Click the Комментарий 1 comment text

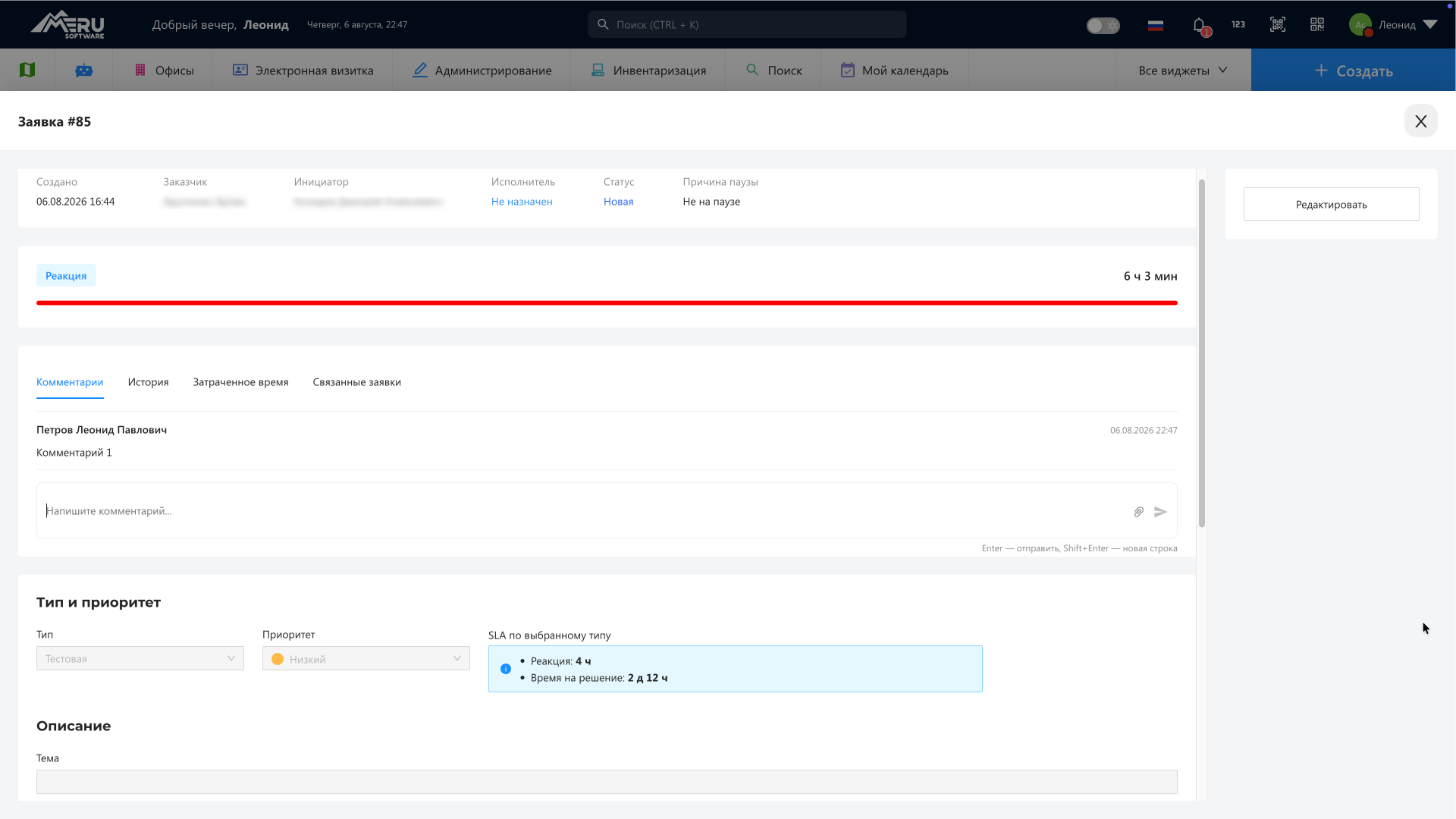pos(74,453)
